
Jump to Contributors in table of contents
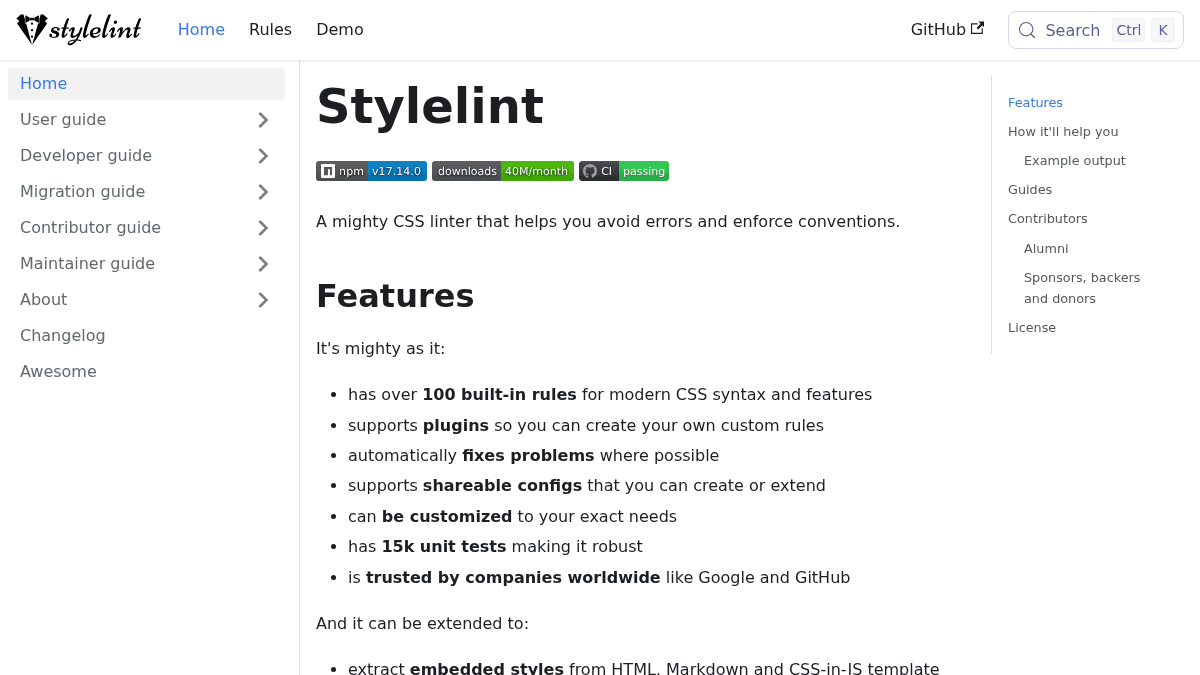coord(1047,219)
